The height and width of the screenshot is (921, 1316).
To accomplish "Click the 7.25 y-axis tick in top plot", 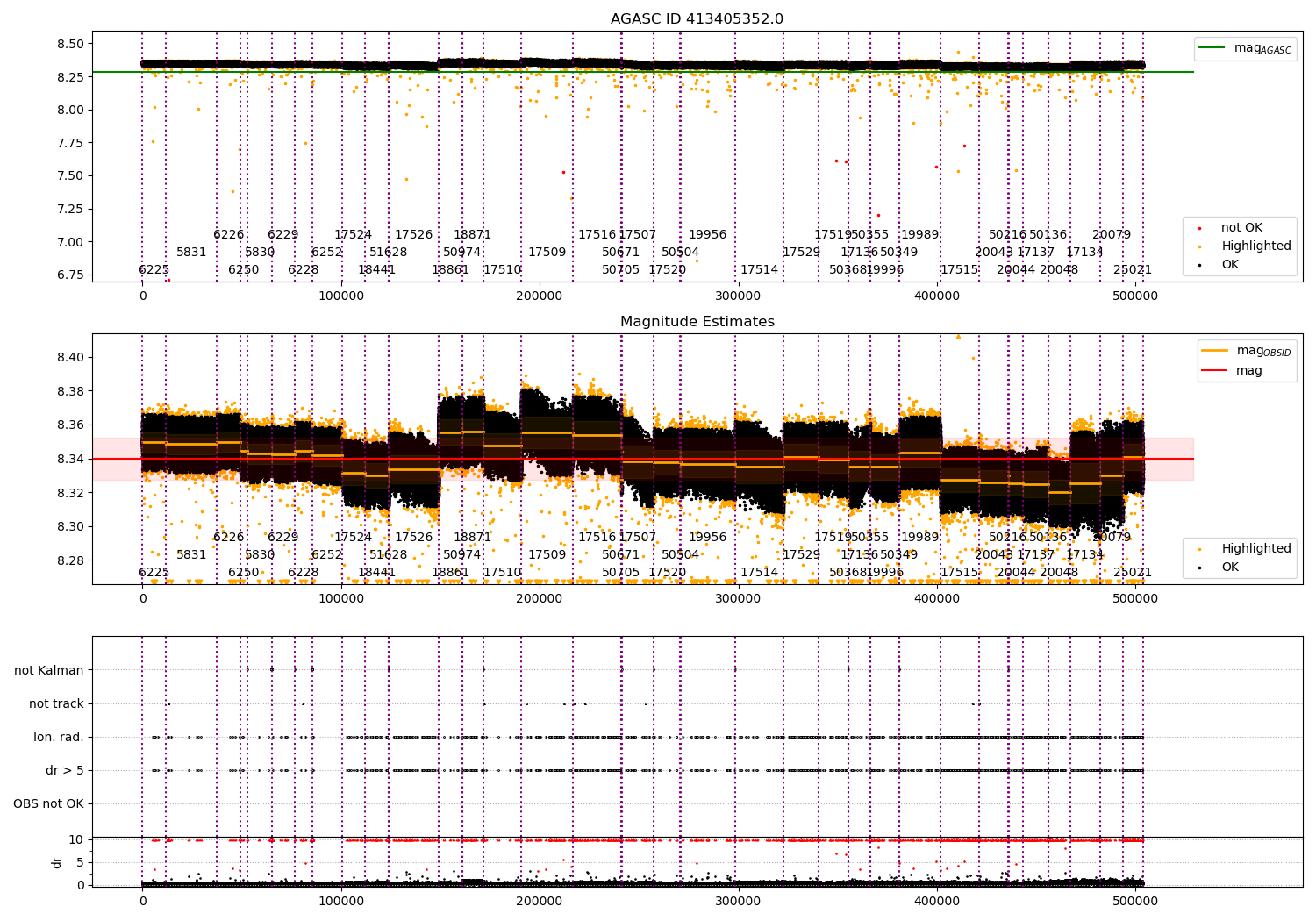I will coord(71,209).
